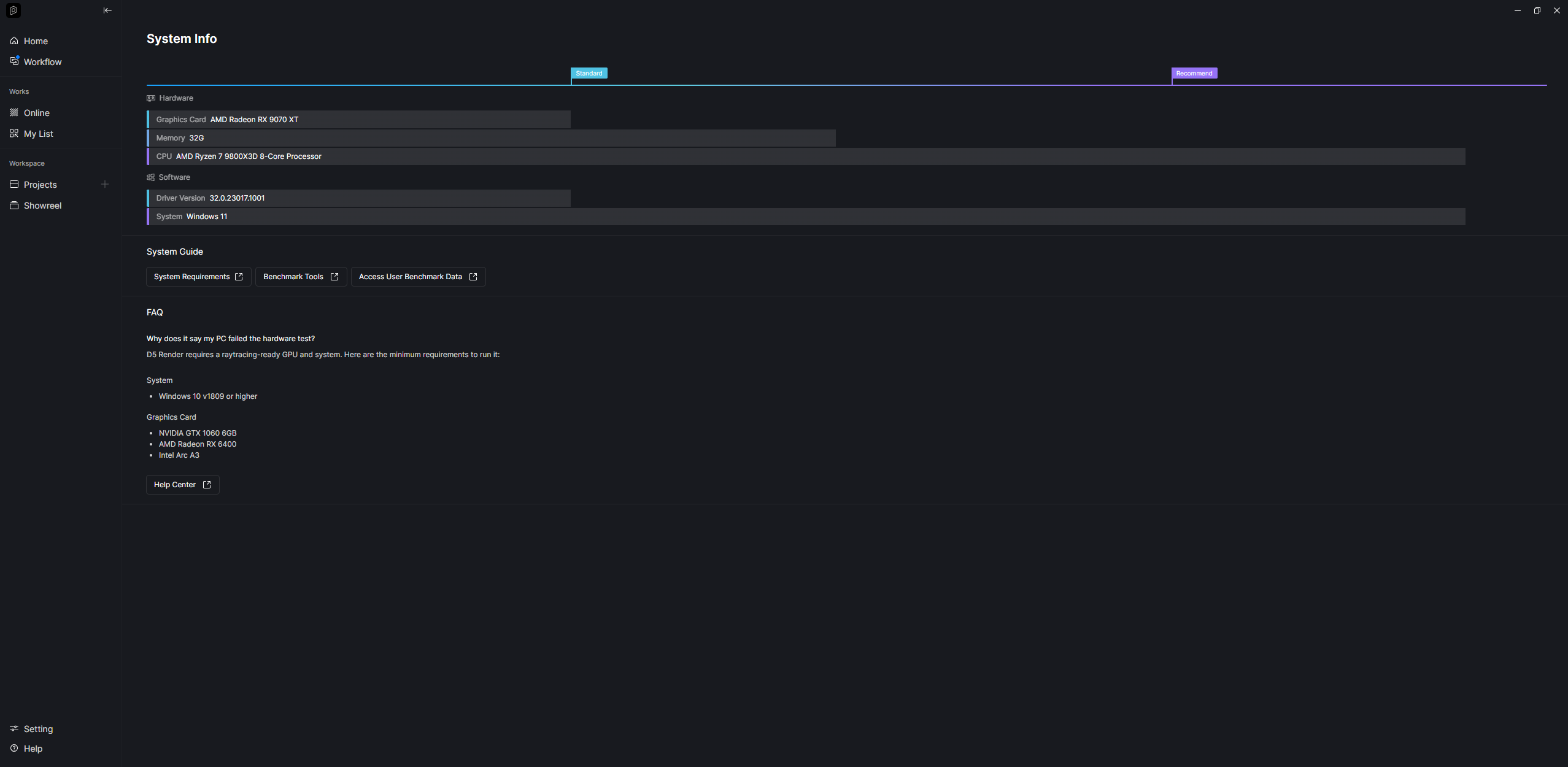Open My List in sidebar
Image resolution: width=1568 pixels, height=767 pixels.
[38, 134]
